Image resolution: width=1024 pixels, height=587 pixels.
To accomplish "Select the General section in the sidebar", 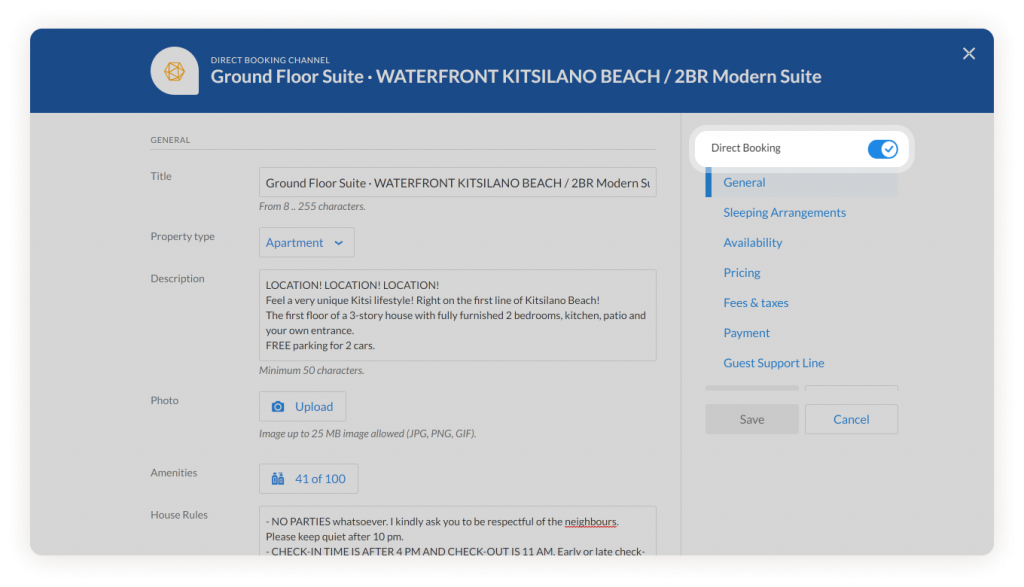I will (x=744, y=183).
